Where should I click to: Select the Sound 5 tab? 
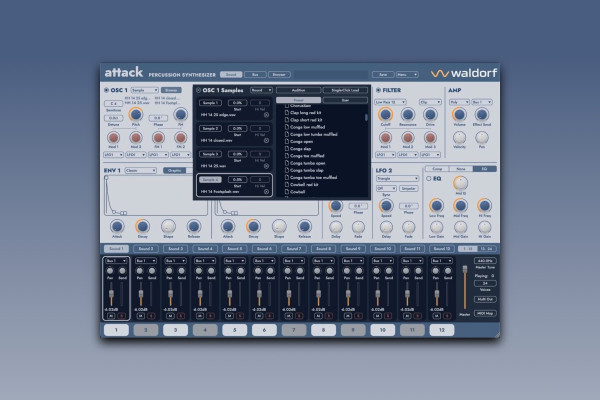[234, 249]
